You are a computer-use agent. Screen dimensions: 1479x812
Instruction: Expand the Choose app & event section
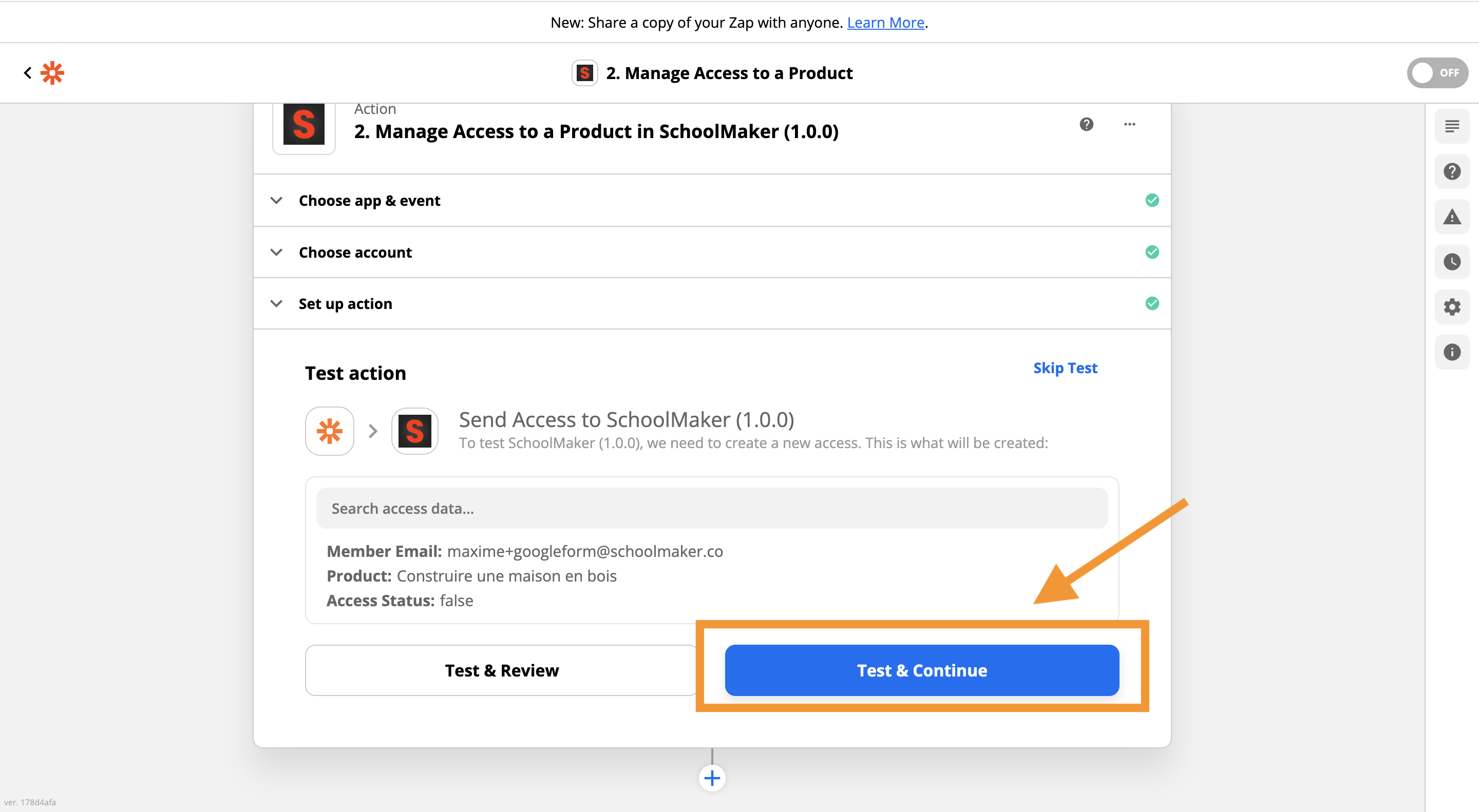[369, 200]
